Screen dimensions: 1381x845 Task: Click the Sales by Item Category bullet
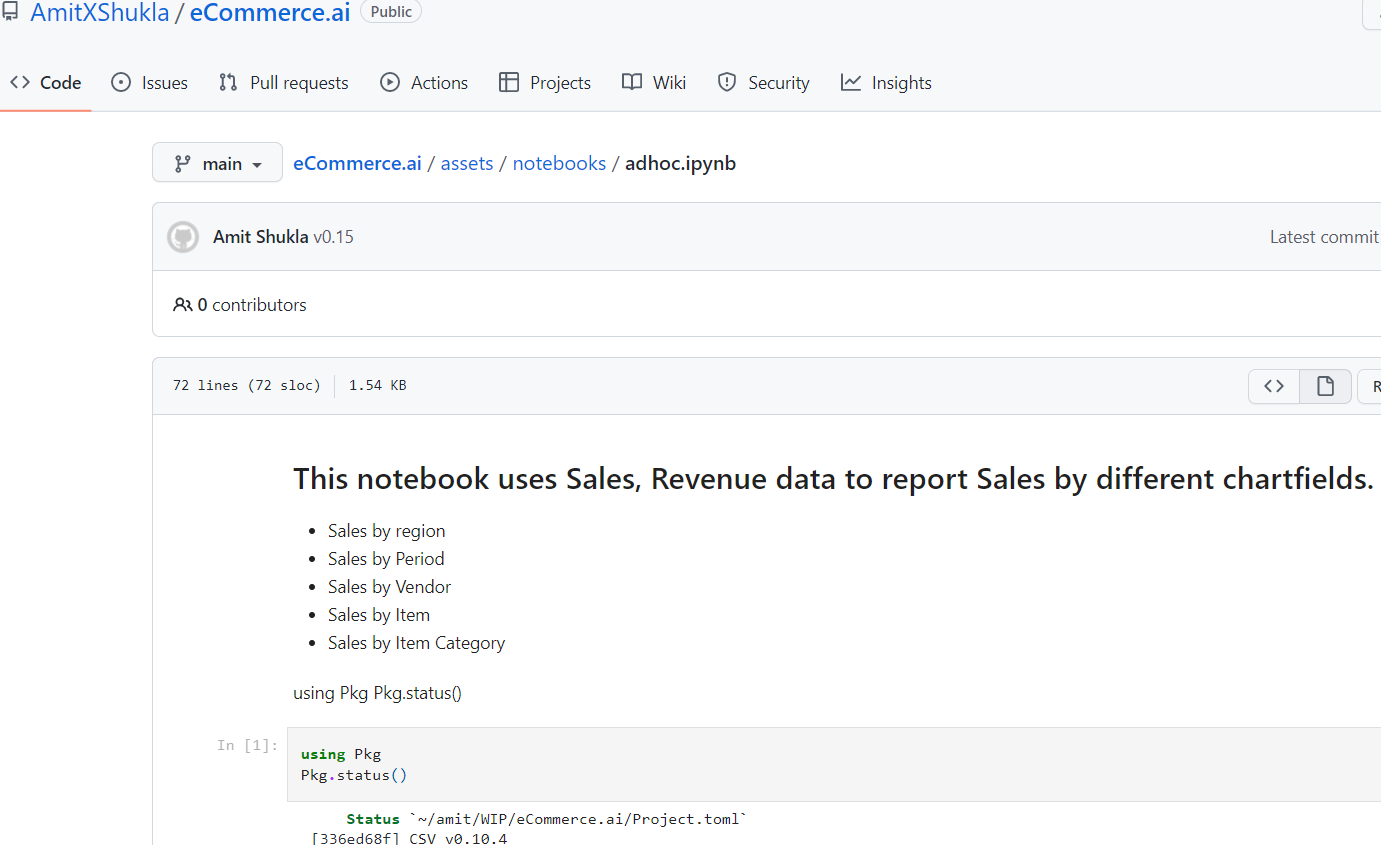click(x=416, y=643)
